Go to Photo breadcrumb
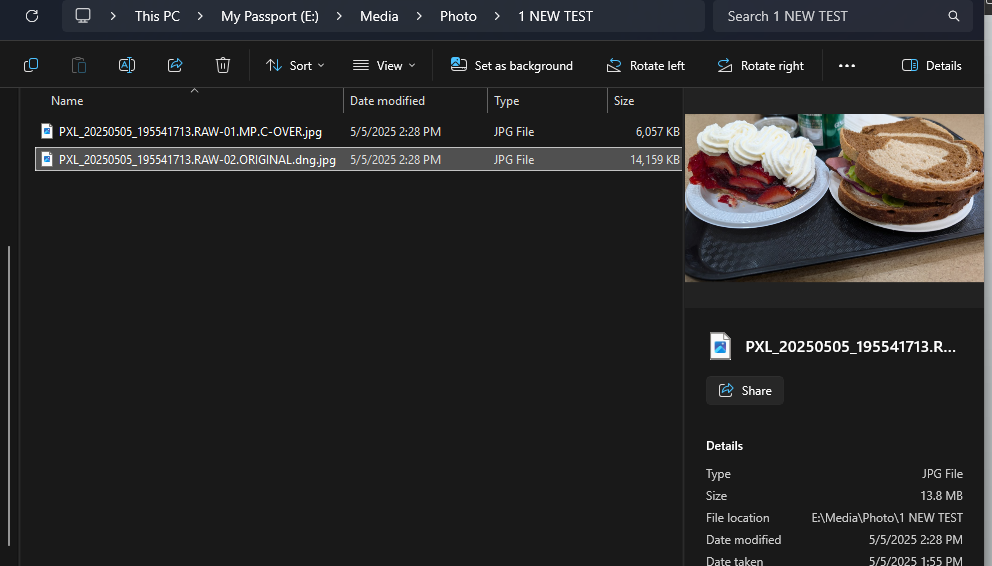This screenshot has width=992, height=566. pyautogui.click(x=458, y=16)
